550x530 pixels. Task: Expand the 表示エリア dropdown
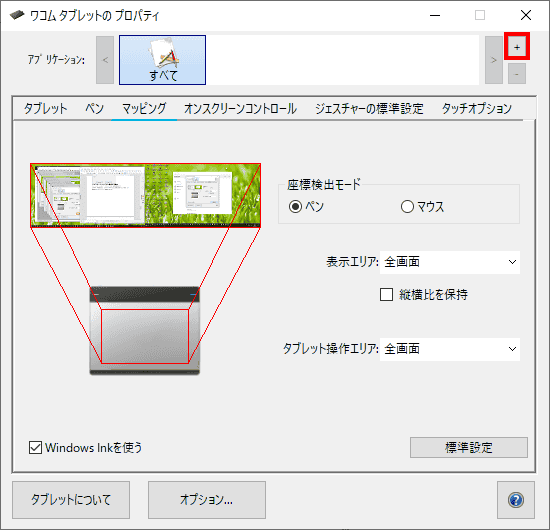point(450,262)
